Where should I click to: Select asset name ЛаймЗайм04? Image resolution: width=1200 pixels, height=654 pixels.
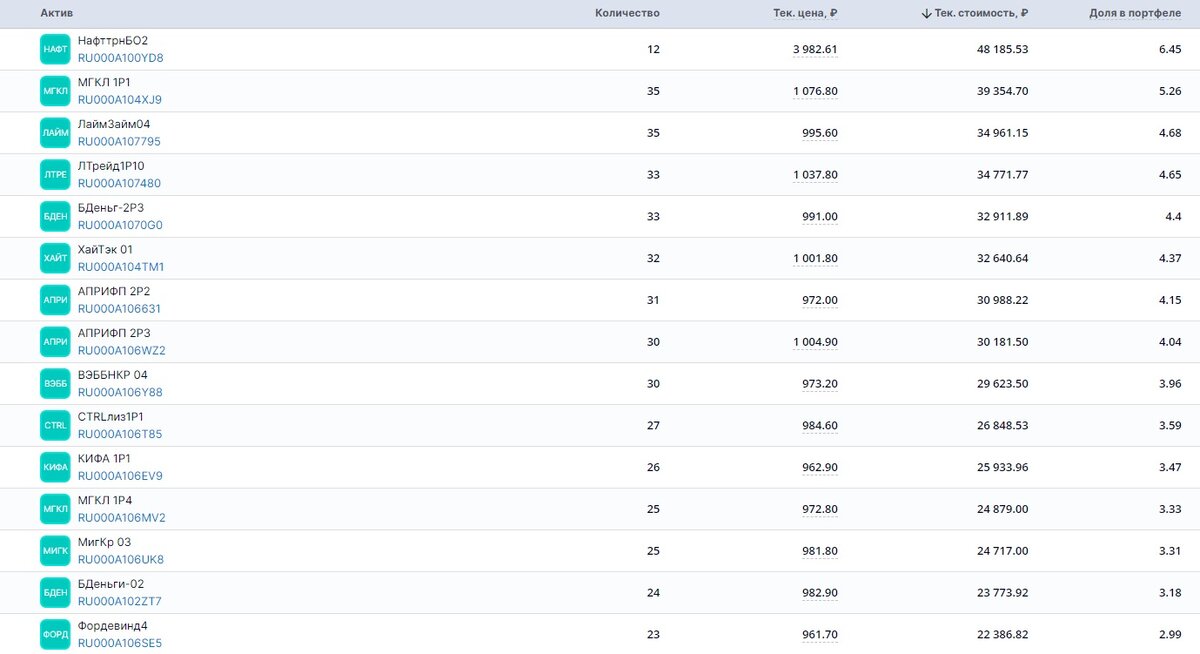point(114,124)
